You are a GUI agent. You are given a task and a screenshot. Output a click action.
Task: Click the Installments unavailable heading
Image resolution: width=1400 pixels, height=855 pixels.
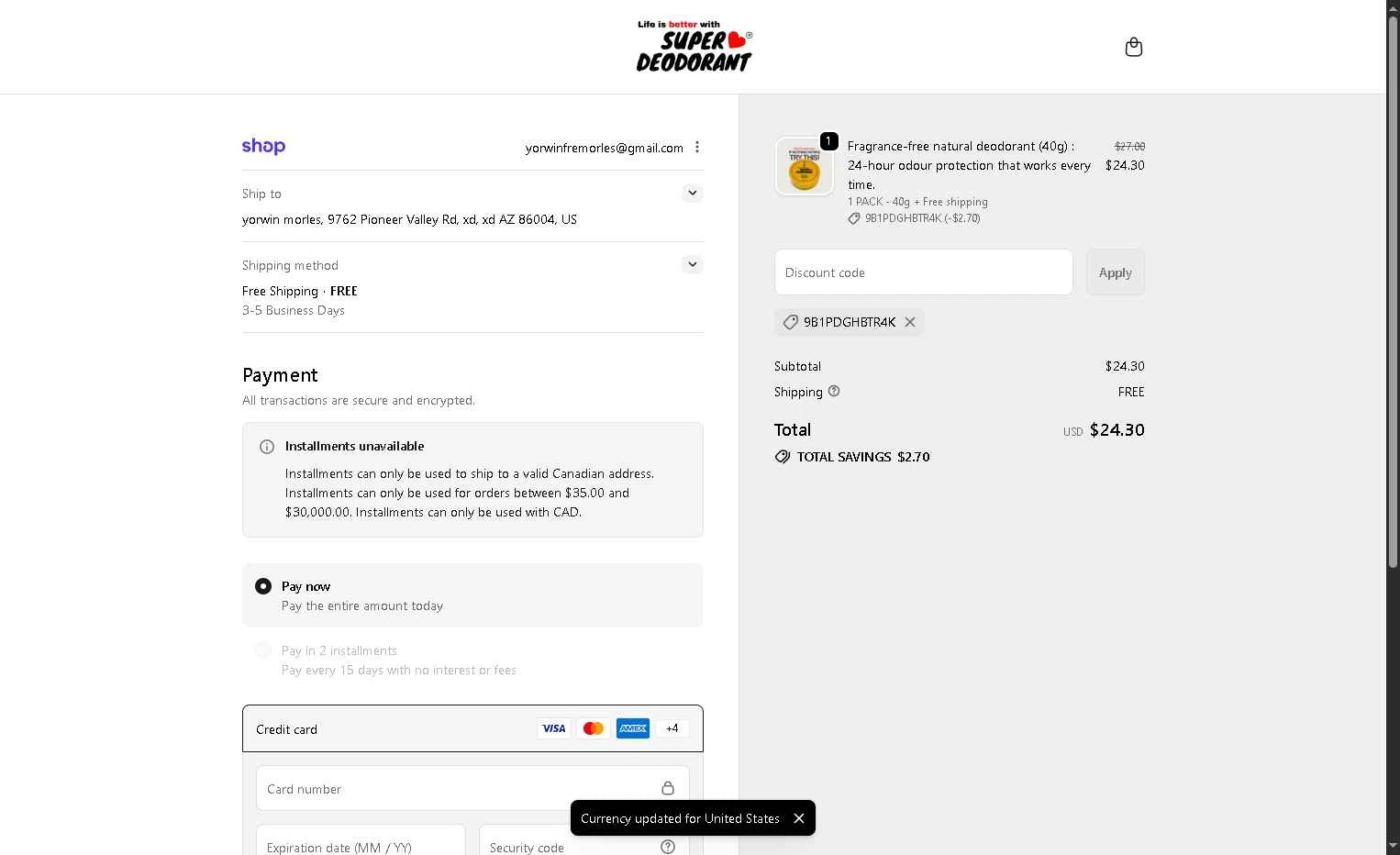coord(354,446)
